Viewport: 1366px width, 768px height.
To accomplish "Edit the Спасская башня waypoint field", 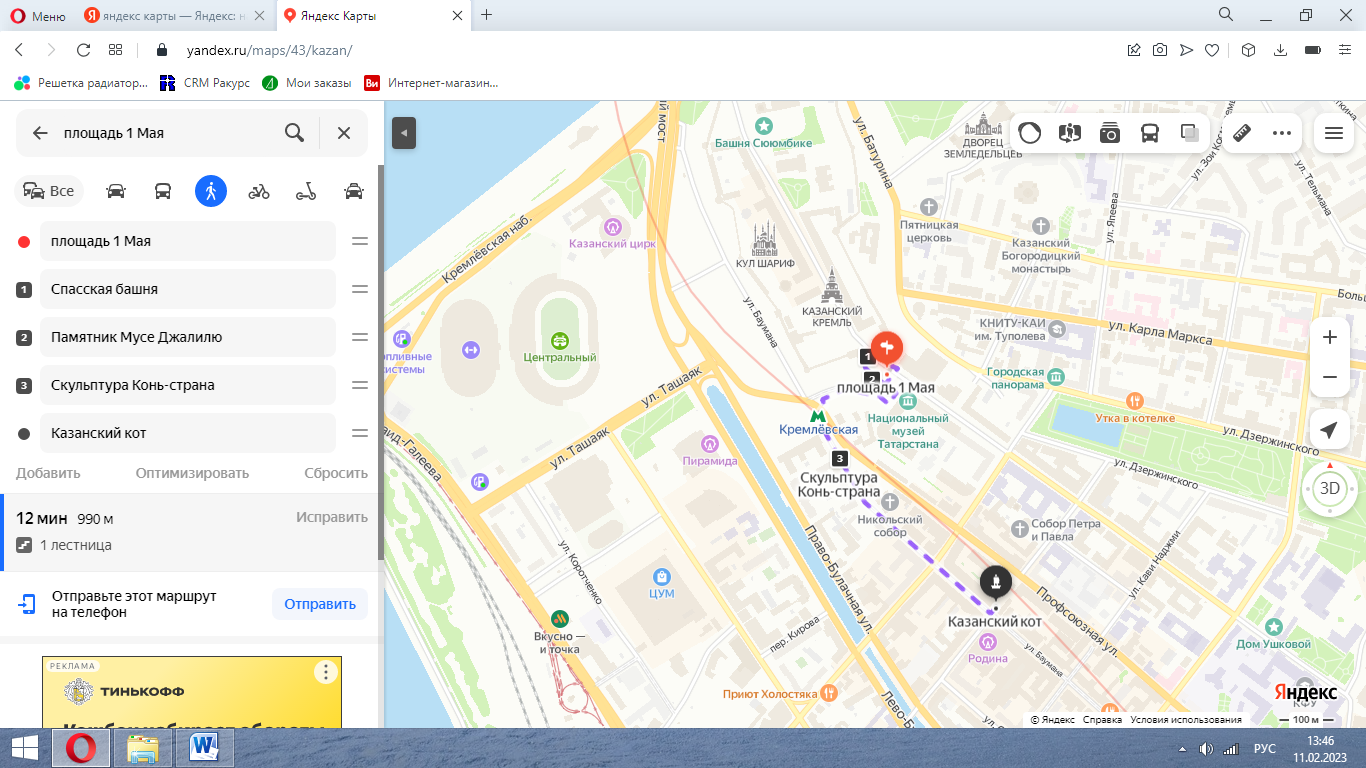I will [x=188, y=289].
